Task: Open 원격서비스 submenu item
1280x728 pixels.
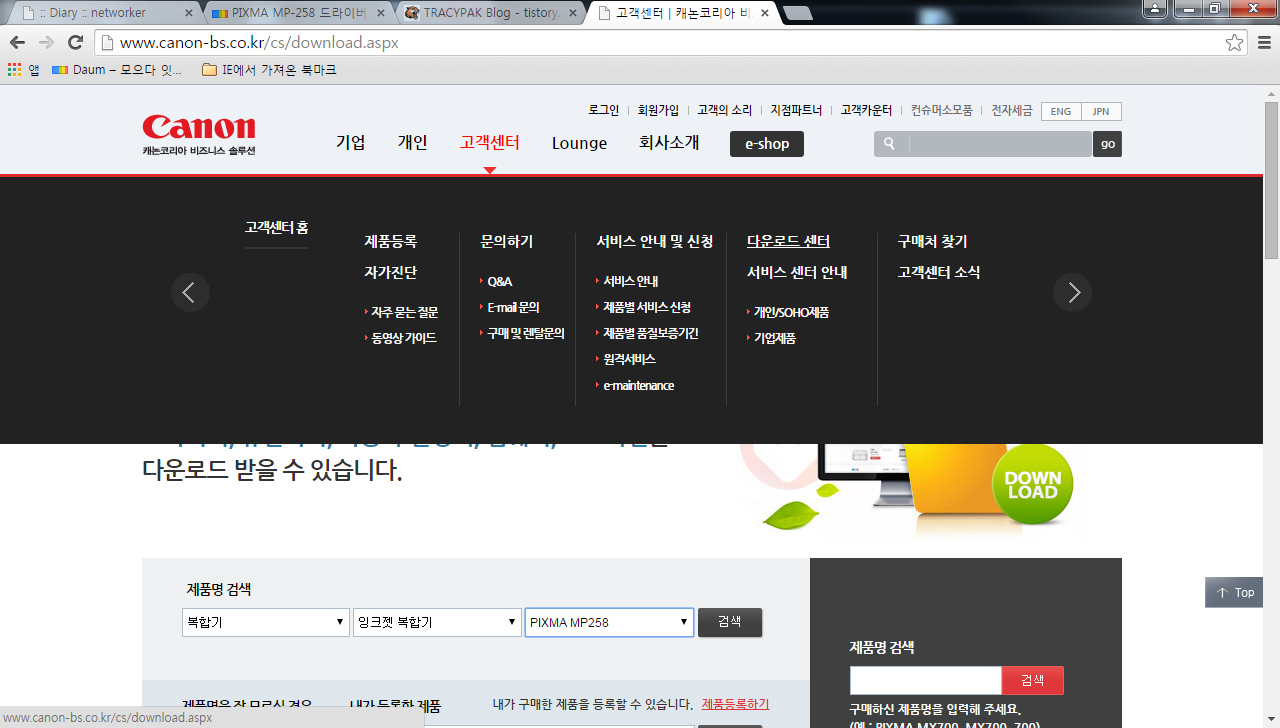Action: [x=629, y=359]
